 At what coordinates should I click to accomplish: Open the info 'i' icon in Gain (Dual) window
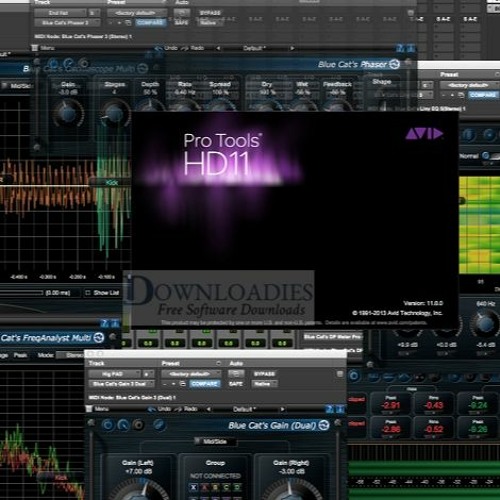point(339,409)
